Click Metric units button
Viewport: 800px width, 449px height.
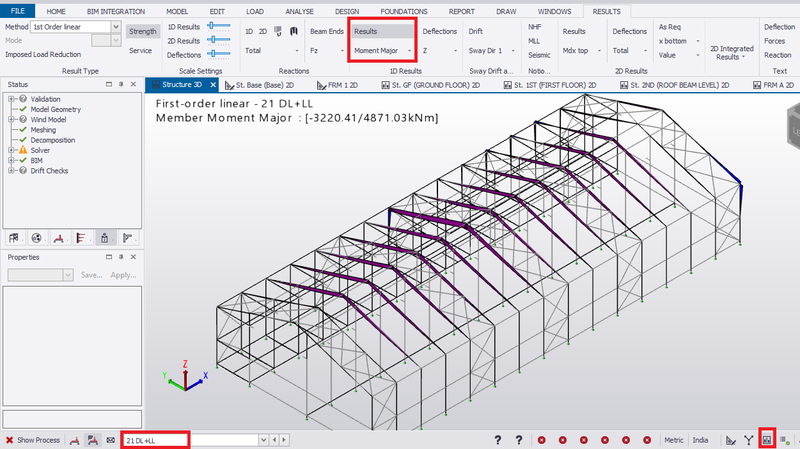click(673, 440)
